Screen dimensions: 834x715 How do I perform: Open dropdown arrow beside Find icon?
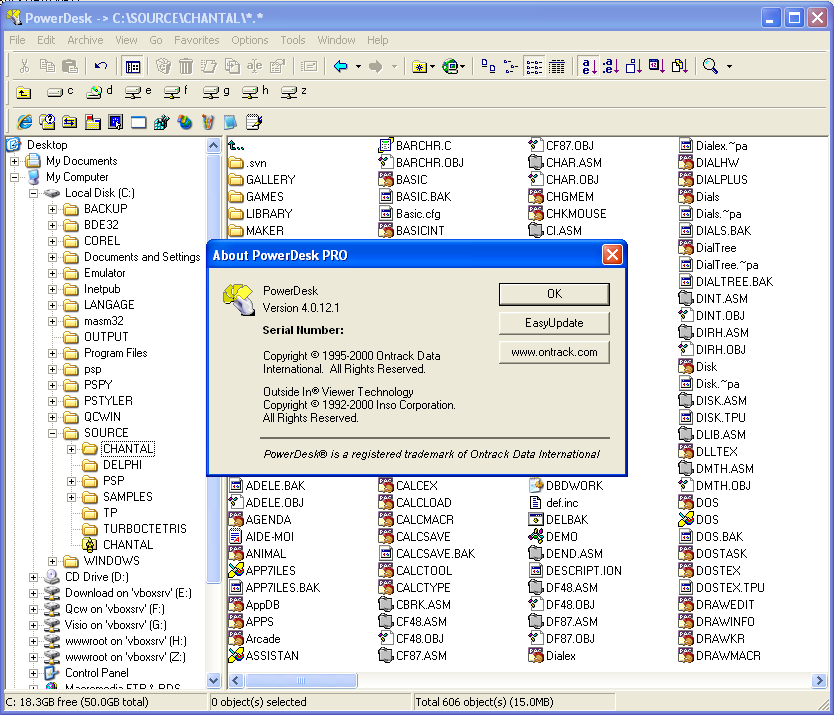729,67
